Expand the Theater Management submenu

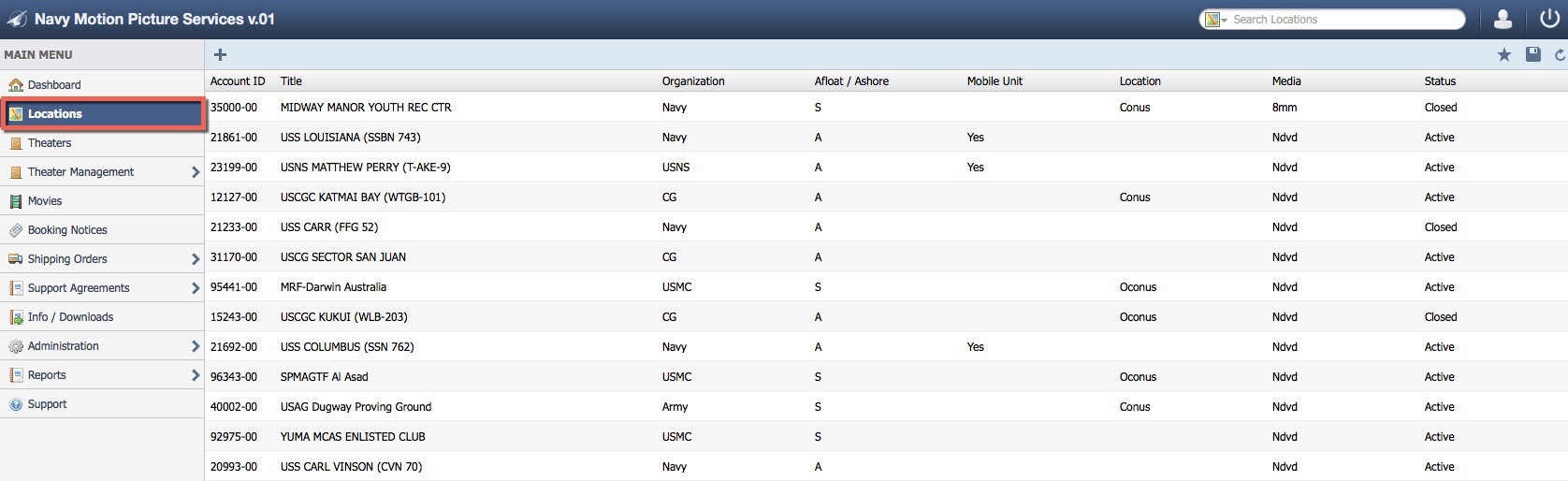pyautogui.click(x=195, y=172)
